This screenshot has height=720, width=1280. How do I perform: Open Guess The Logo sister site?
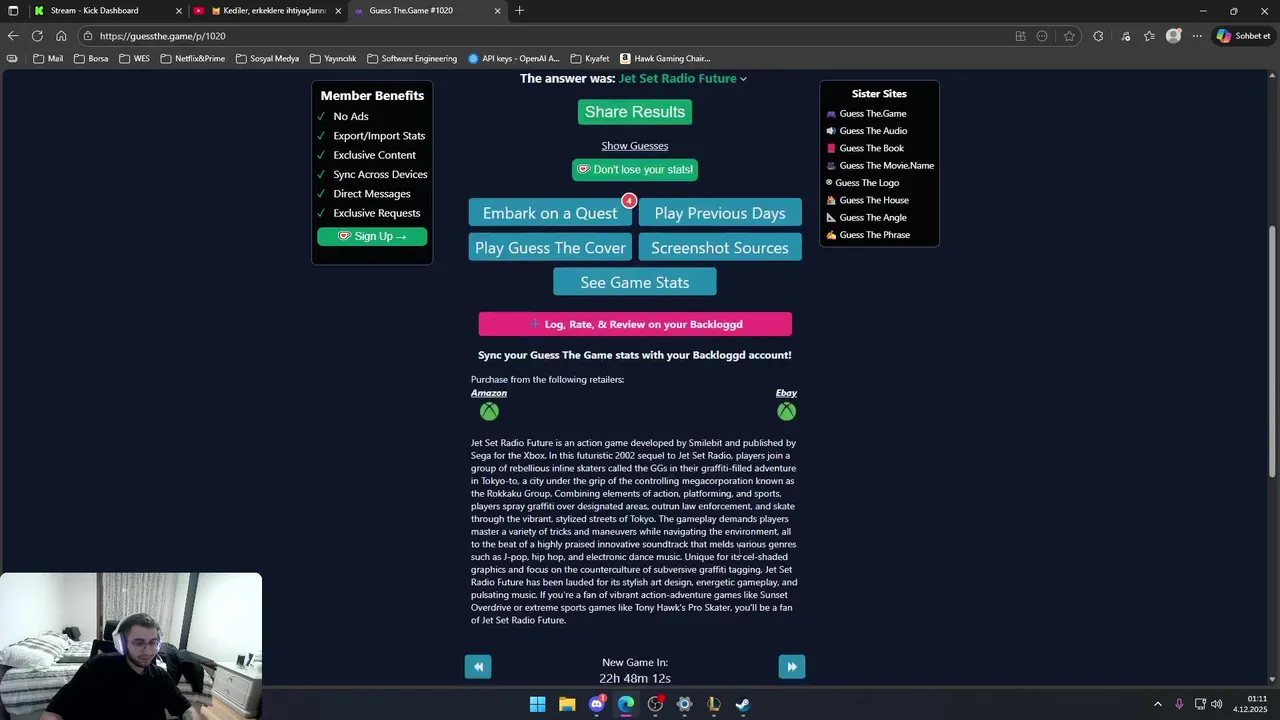coord(862,183)
